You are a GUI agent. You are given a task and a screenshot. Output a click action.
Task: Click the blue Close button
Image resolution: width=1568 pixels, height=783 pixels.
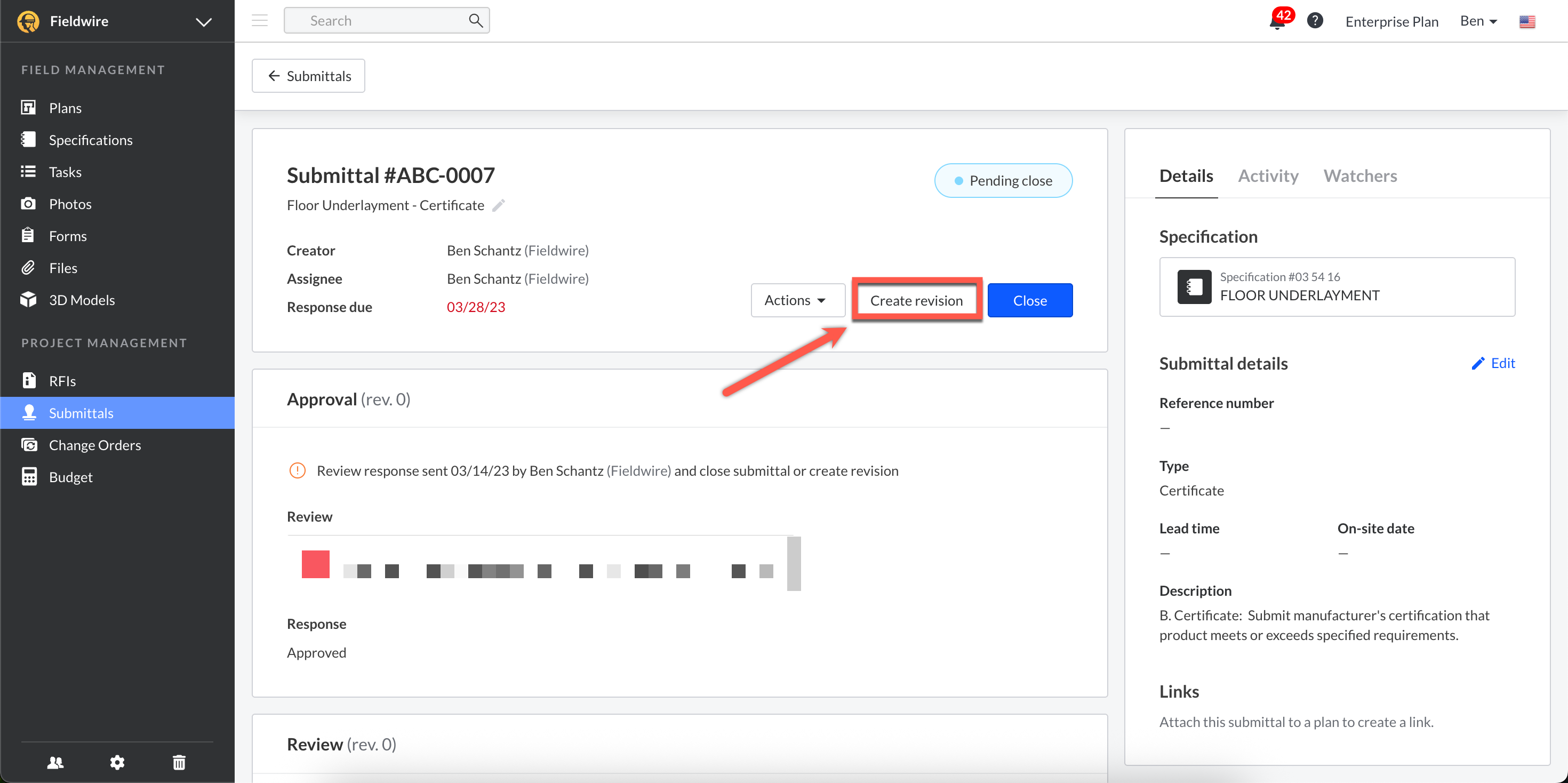tap(1029, 300)
